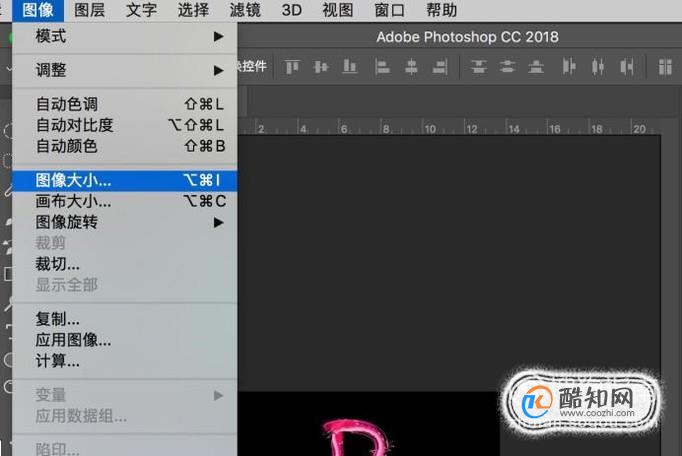
Task: Click distribute bottom edges icon
Action: click(536, 67)
